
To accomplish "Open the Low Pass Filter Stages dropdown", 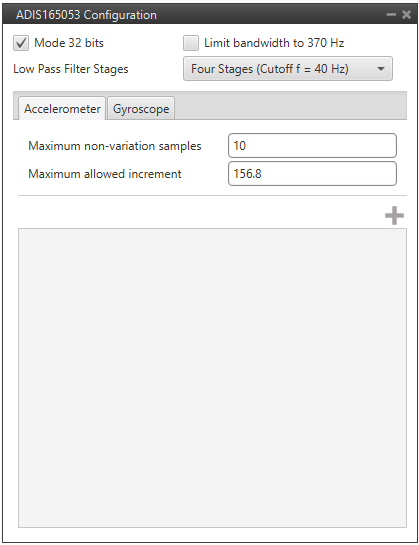I will (x=288, y=69).
